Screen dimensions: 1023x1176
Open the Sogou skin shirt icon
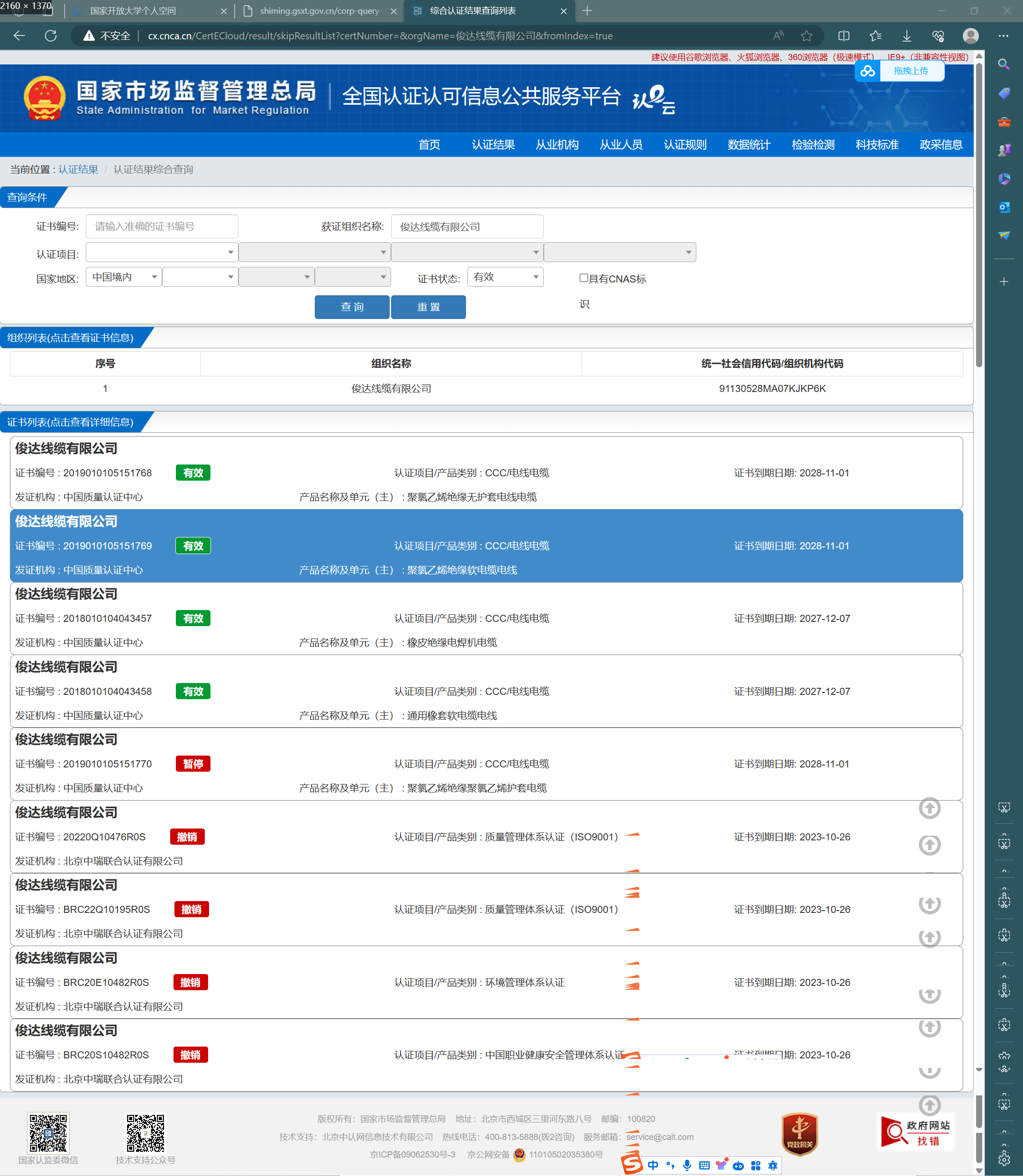[722, 1165]
